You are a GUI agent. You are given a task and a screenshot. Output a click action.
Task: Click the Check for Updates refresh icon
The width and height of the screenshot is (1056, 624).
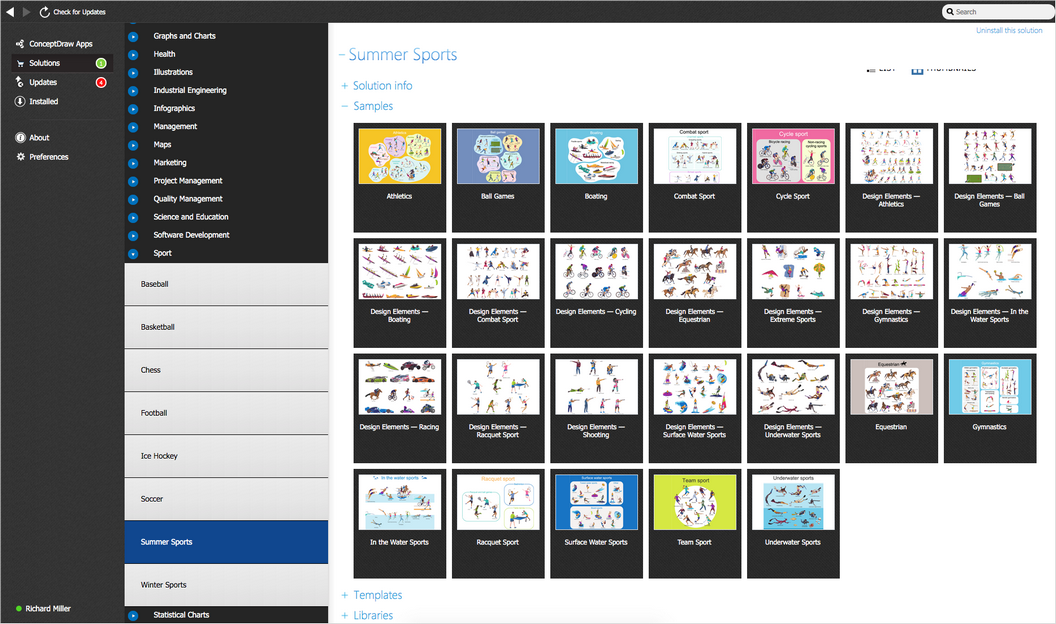click(44, 12)
